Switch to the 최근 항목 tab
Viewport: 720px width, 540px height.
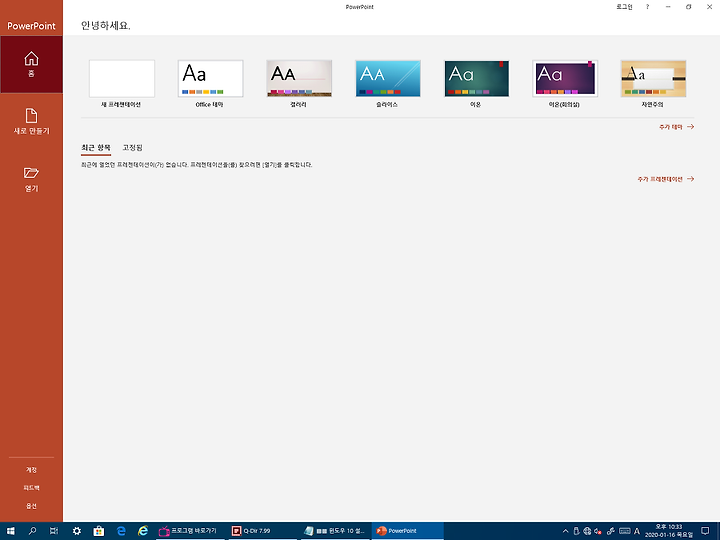point(96,147)
